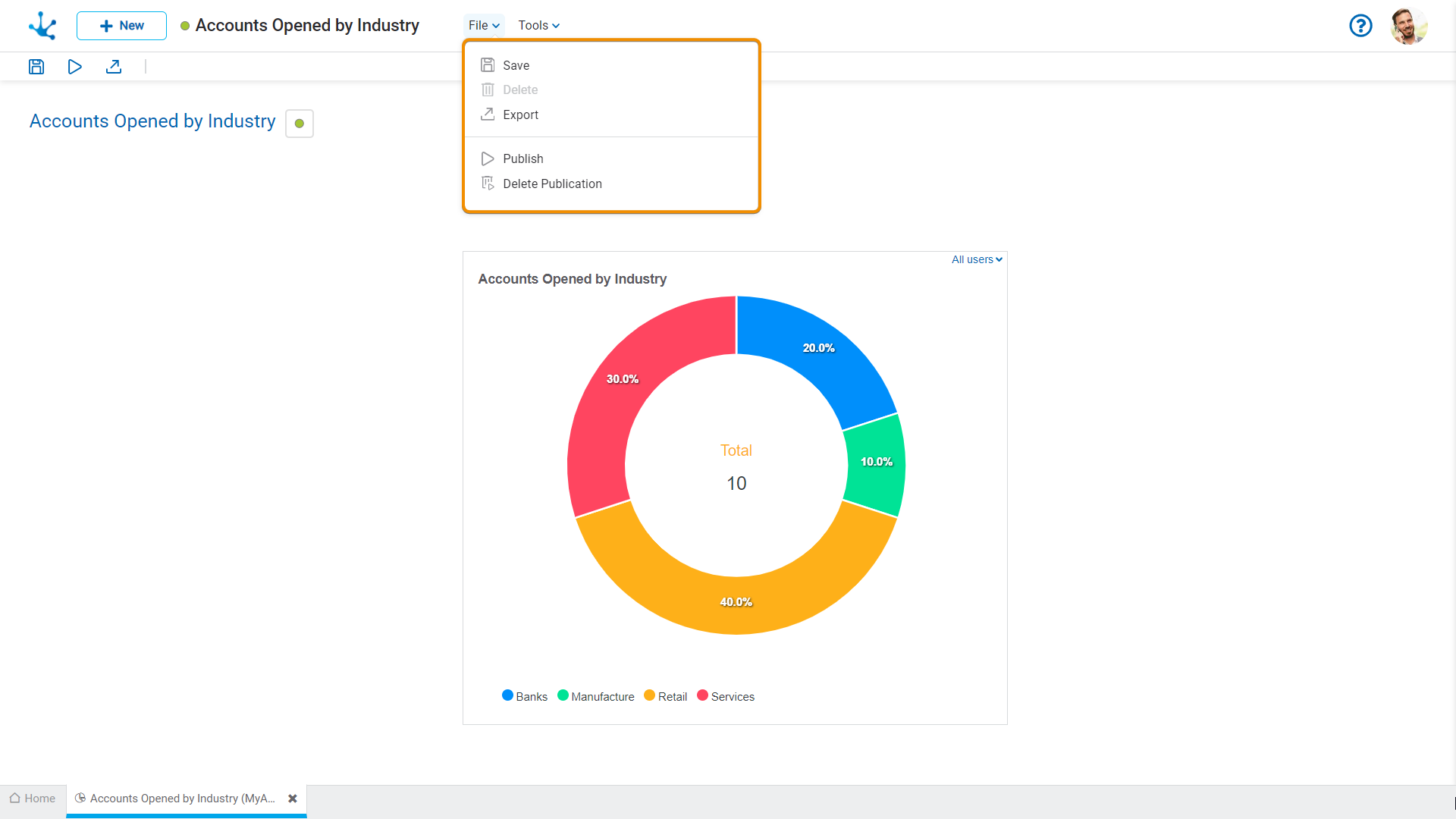The width and height of the screenshot is (1456, 819).
Task: Click the Save toolbar icon
Action: 36,67
